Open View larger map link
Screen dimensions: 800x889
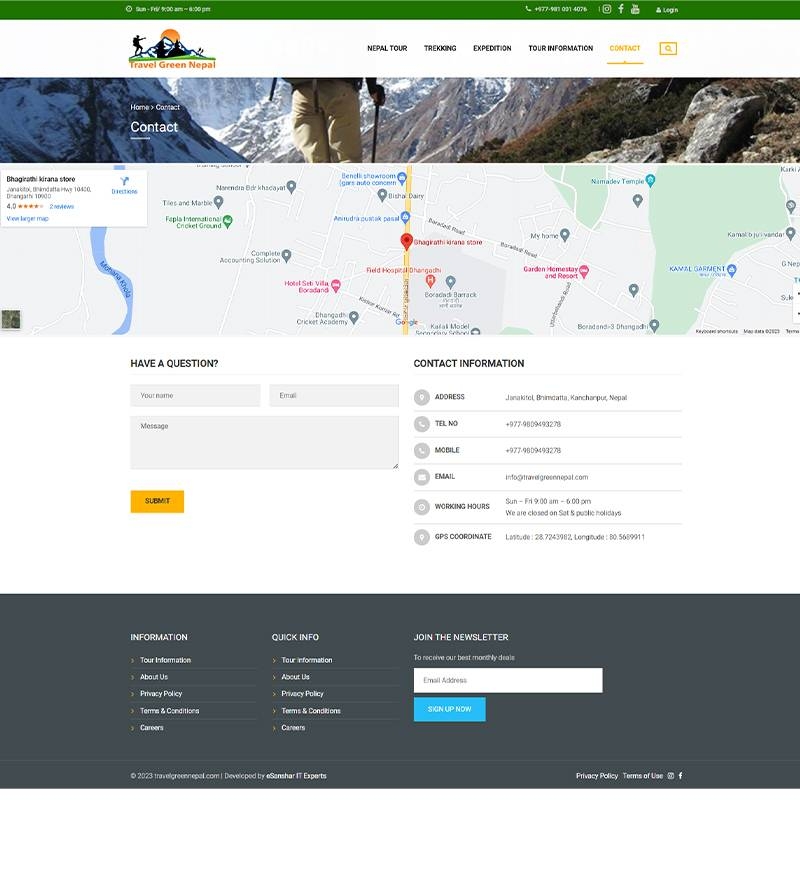tap(28, 218)
